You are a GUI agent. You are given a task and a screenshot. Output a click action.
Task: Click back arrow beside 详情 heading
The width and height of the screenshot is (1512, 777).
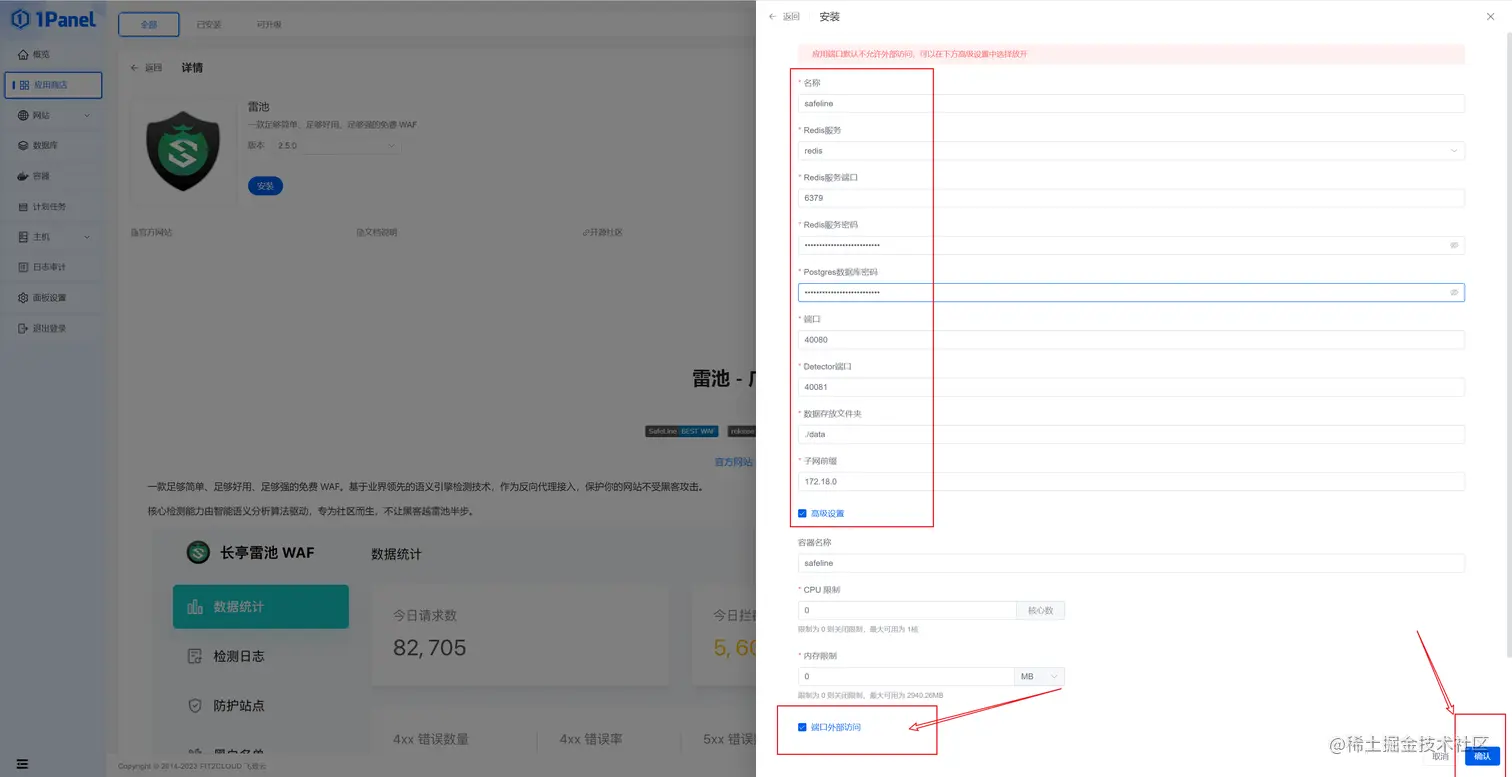pos(135,68)
